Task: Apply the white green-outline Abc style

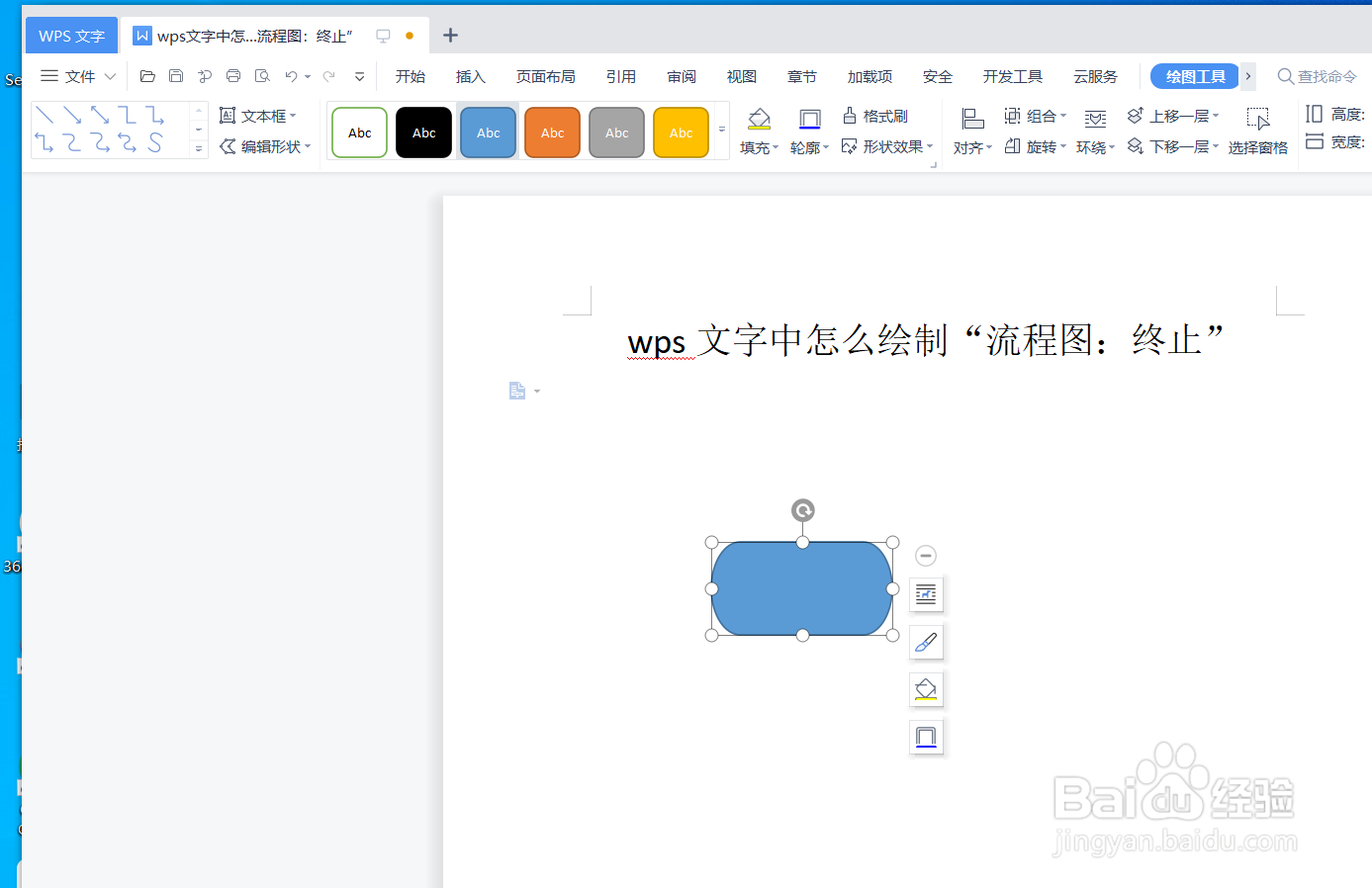Action: pos(360,133)
